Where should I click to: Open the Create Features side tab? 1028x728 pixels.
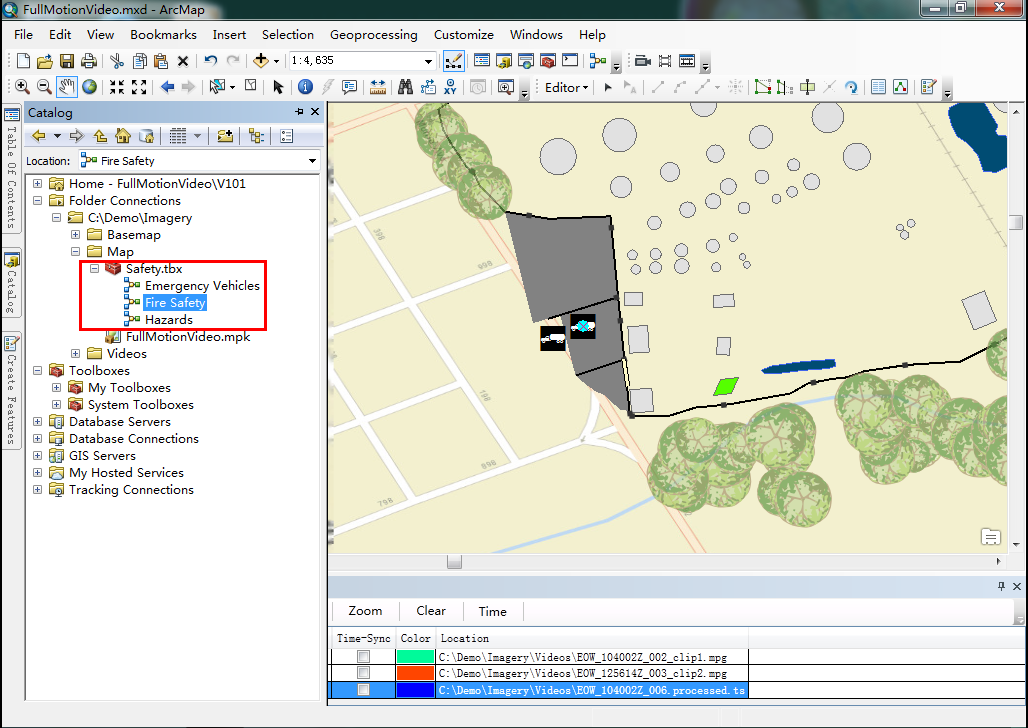[x=11, y=391]
